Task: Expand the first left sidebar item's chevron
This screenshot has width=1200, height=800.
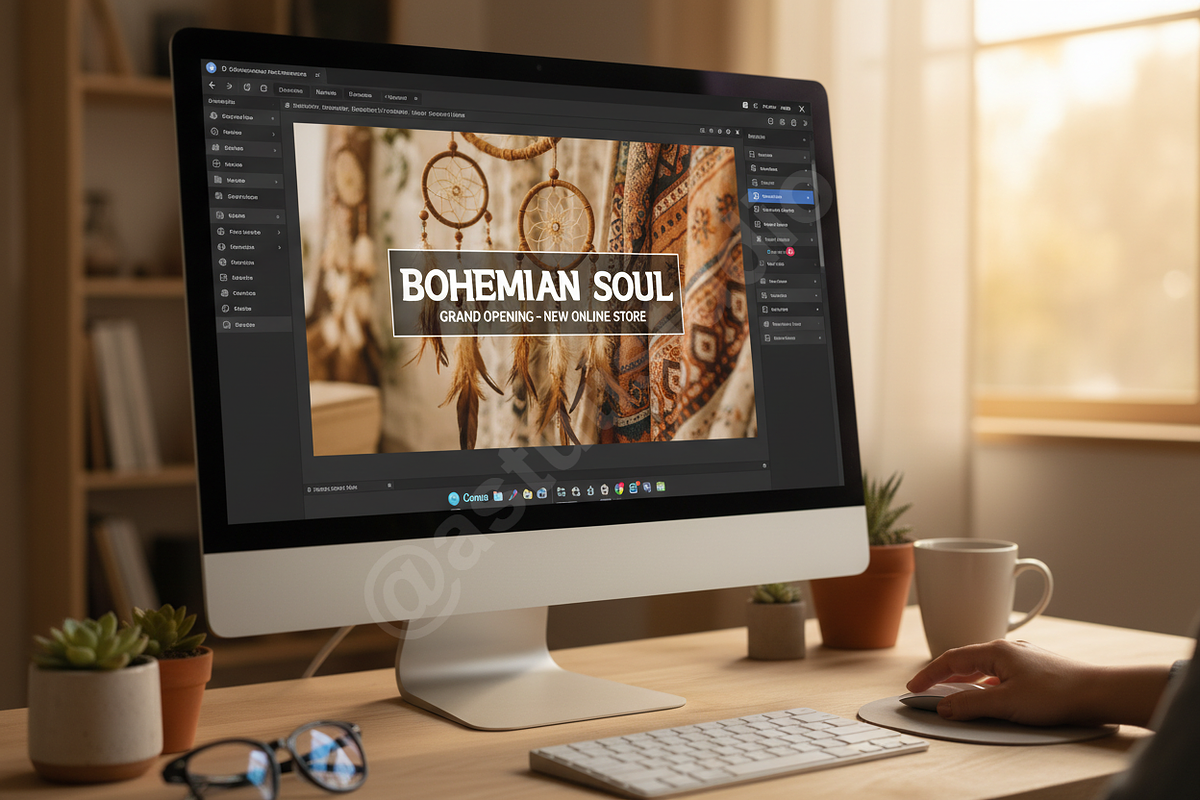Action: click(272, 118)
